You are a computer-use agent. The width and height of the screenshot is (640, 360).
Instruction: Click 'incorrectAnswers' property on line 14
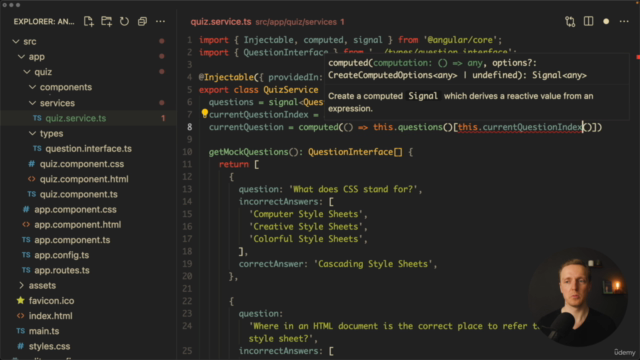(278, 202)
